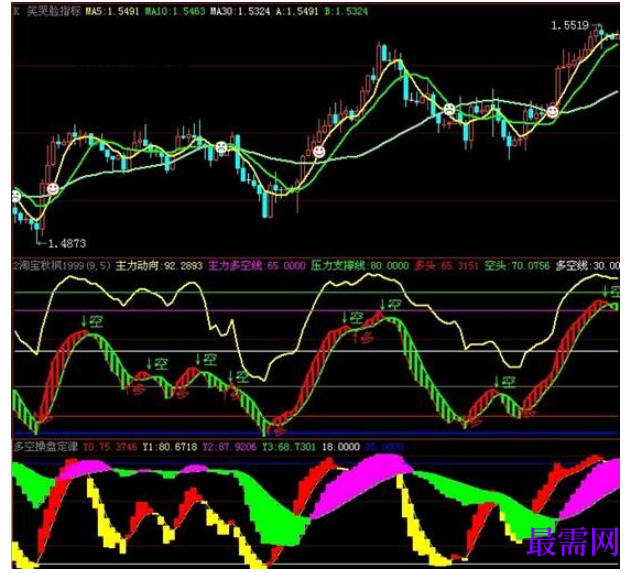
Task: Click the MA5:1.5491 readout
Action: pos(112,11)
